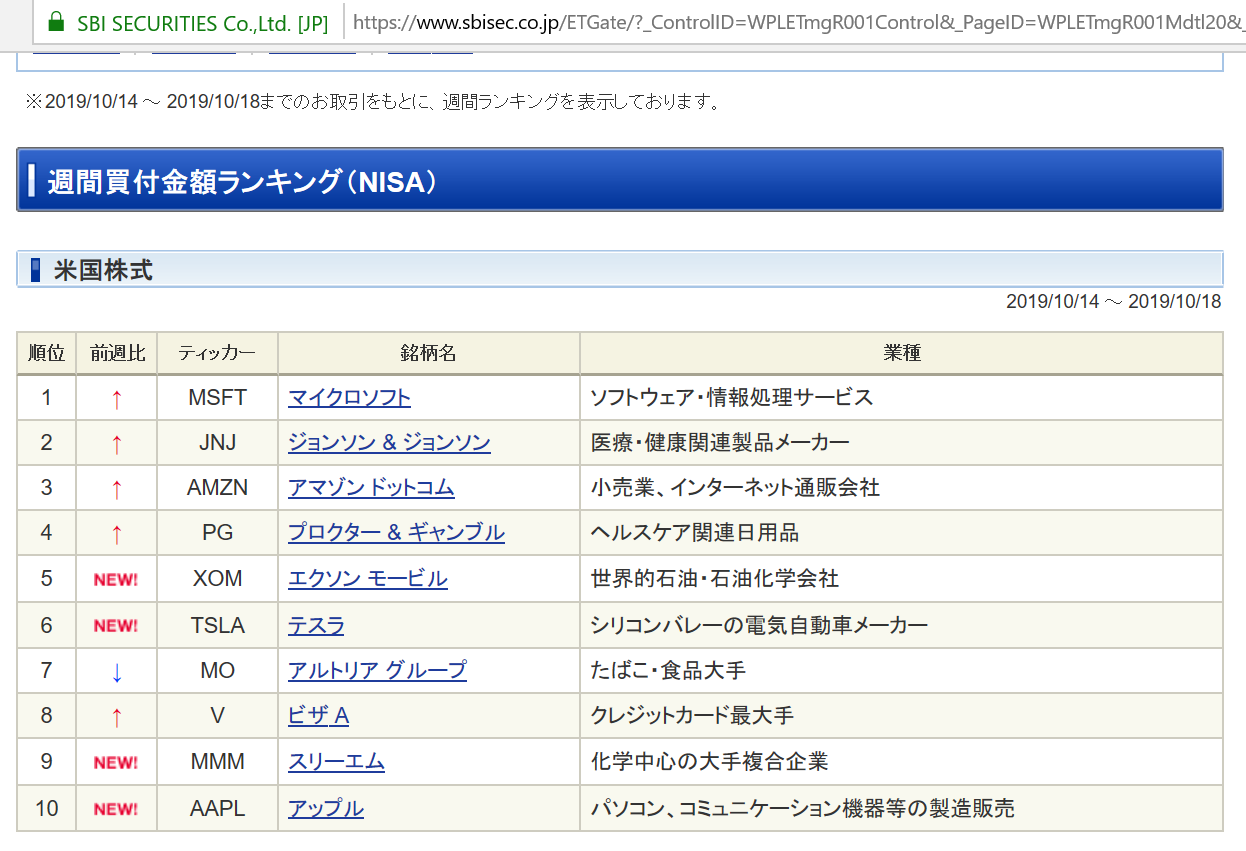Click the AAPL ticker cell
The width and height of the screenshot is (1246, 851).
pos(217,808)
